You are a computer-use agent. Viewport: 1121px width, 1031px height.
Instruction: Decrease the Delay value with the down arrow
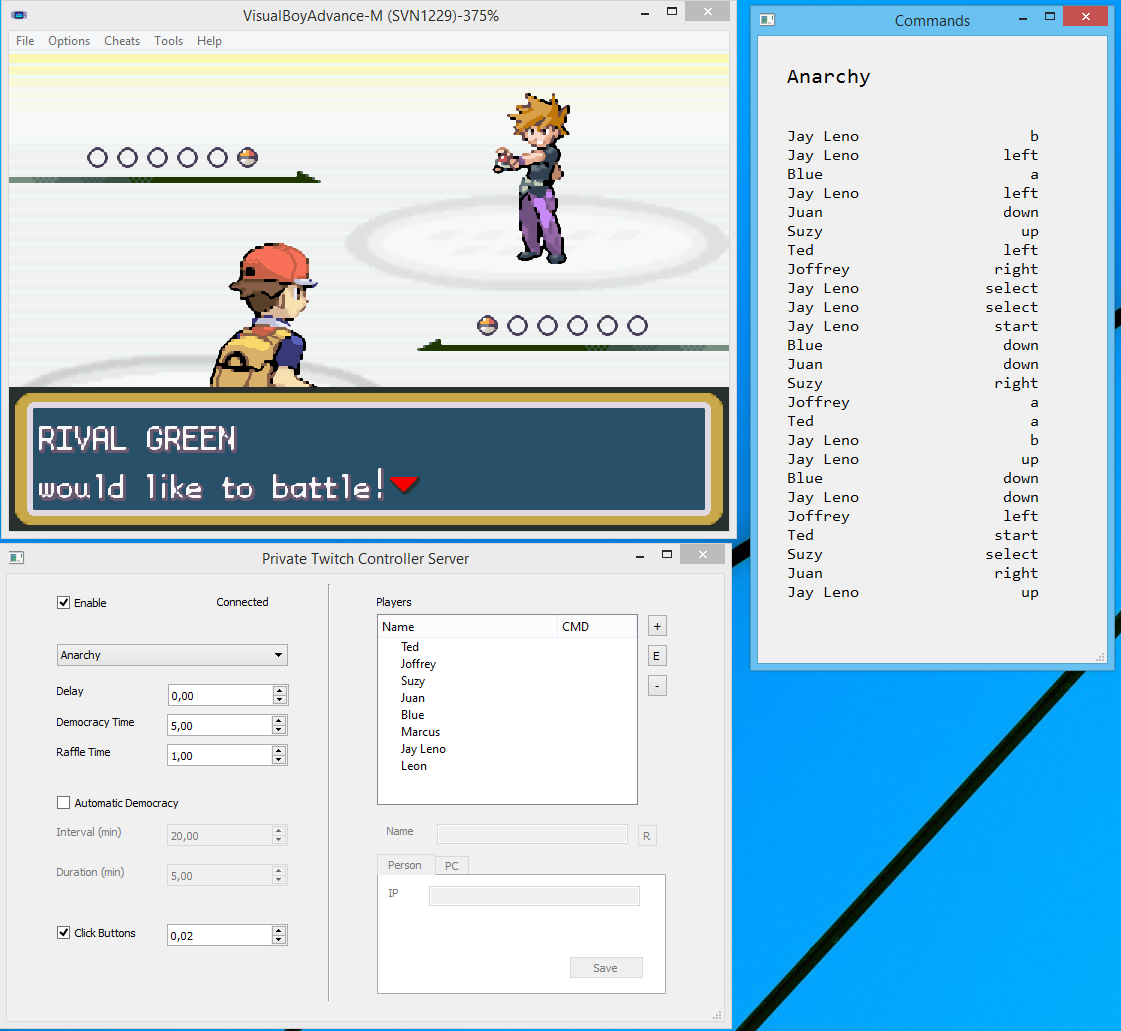click(x=280, y=700)
